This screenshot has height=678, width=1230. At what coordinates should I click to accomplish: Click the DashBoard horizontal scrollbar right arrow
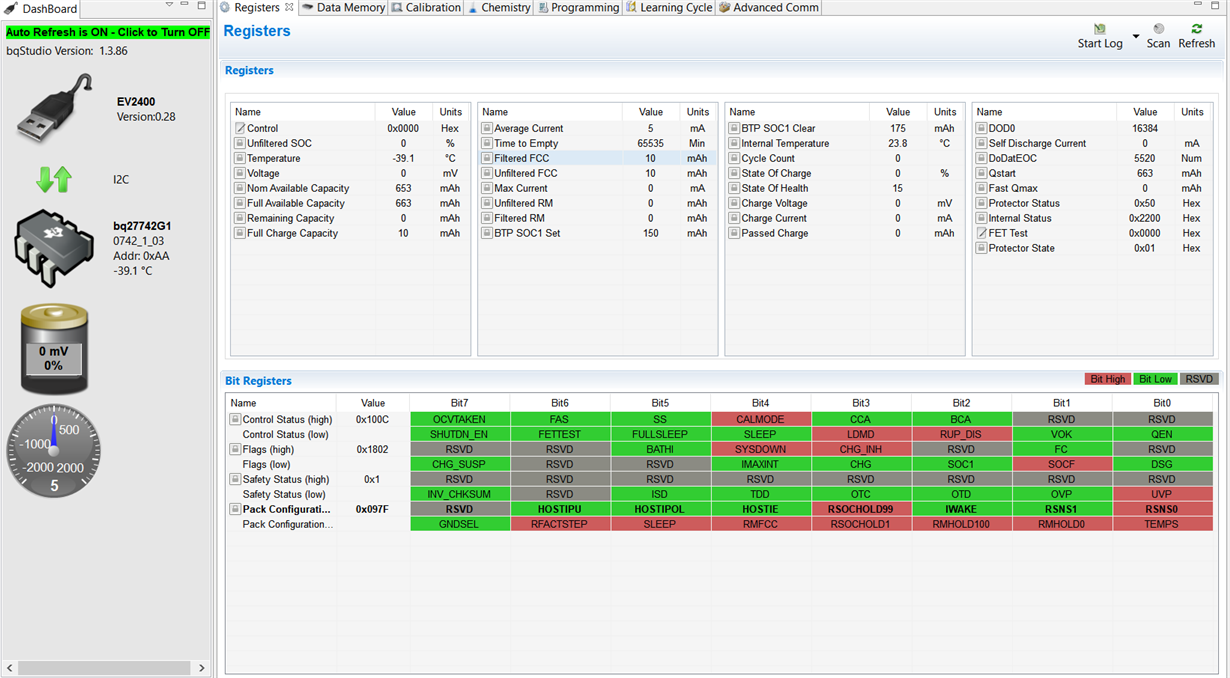point(201,668)
